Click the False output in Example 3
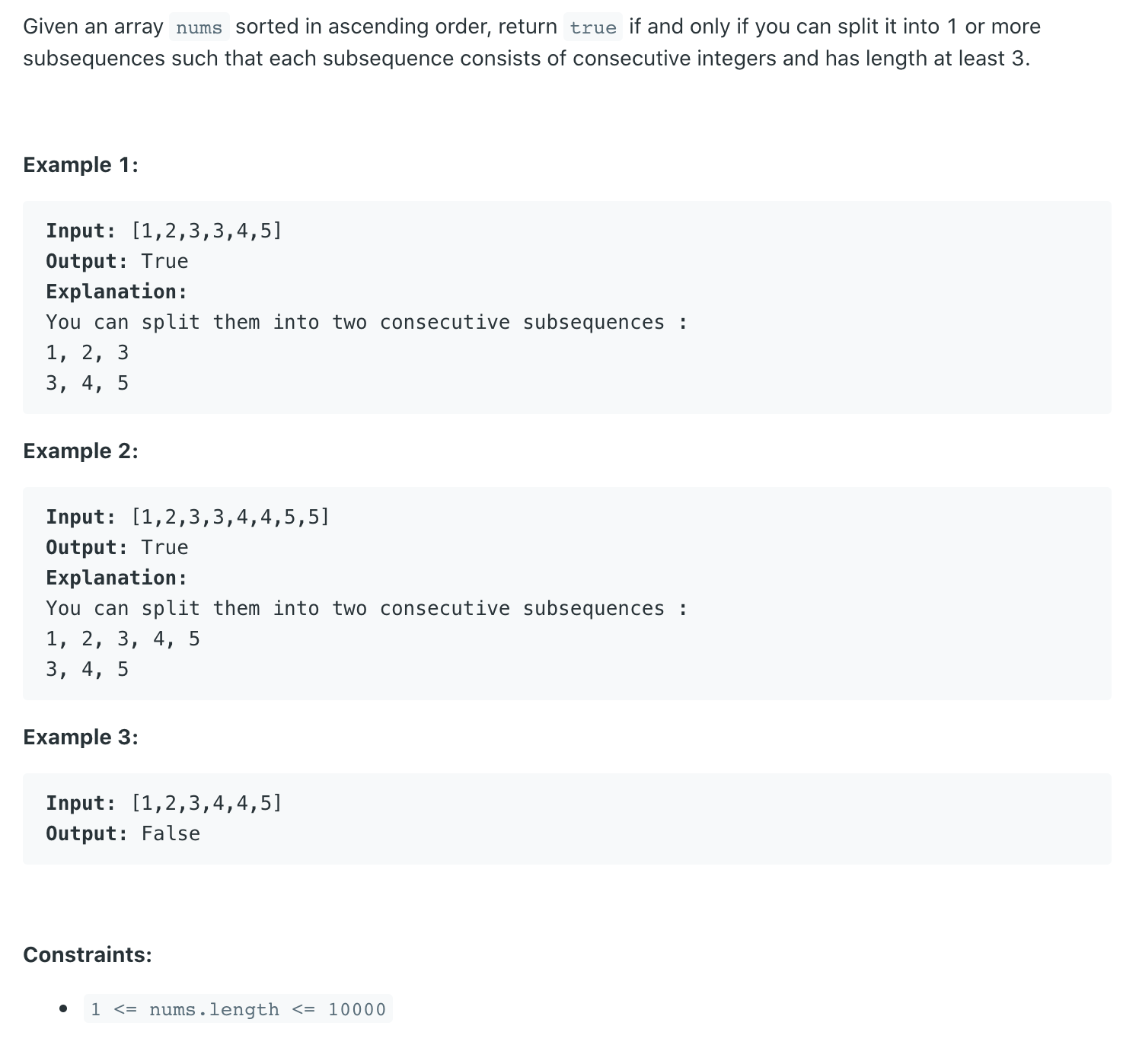Screen dimensions: 1139x1064 [x=171, y=833]
